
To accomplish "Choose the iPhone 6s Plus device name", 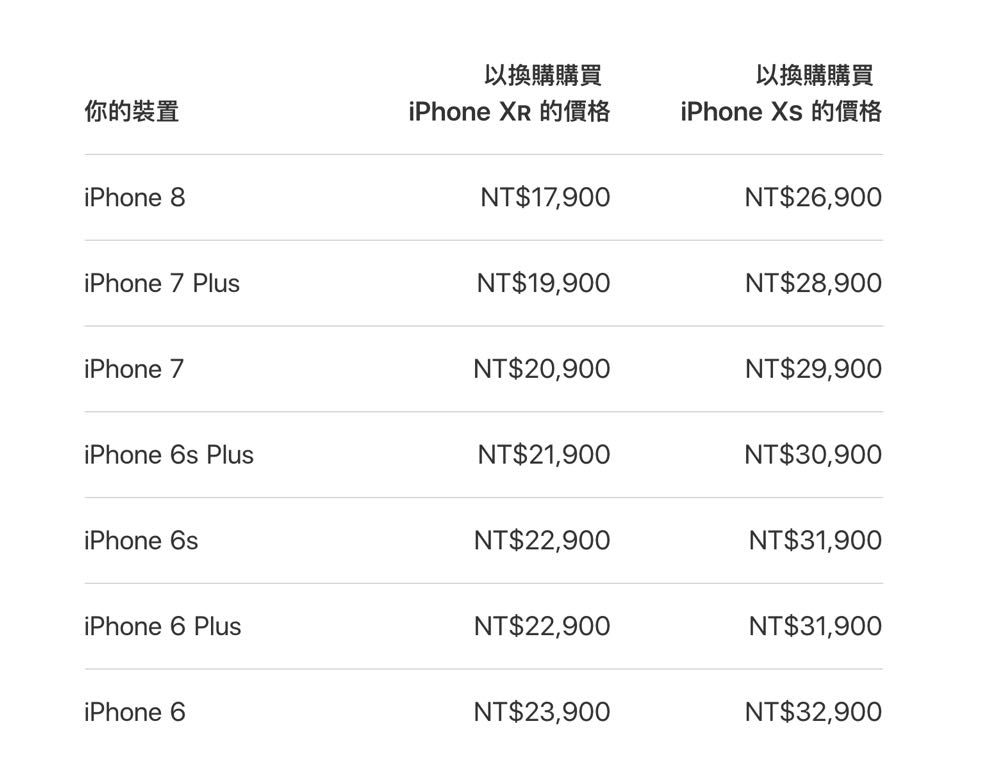I will coord(169,455).
